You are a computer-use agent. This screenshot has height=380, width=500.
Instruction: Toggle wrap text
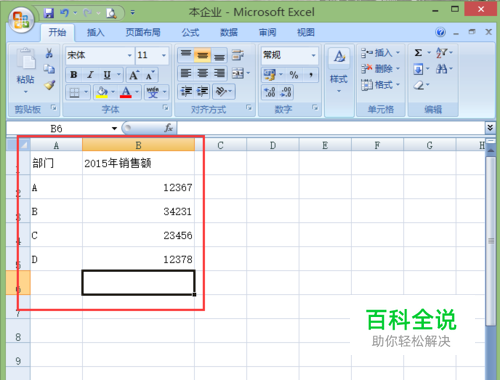click(238, 55)
